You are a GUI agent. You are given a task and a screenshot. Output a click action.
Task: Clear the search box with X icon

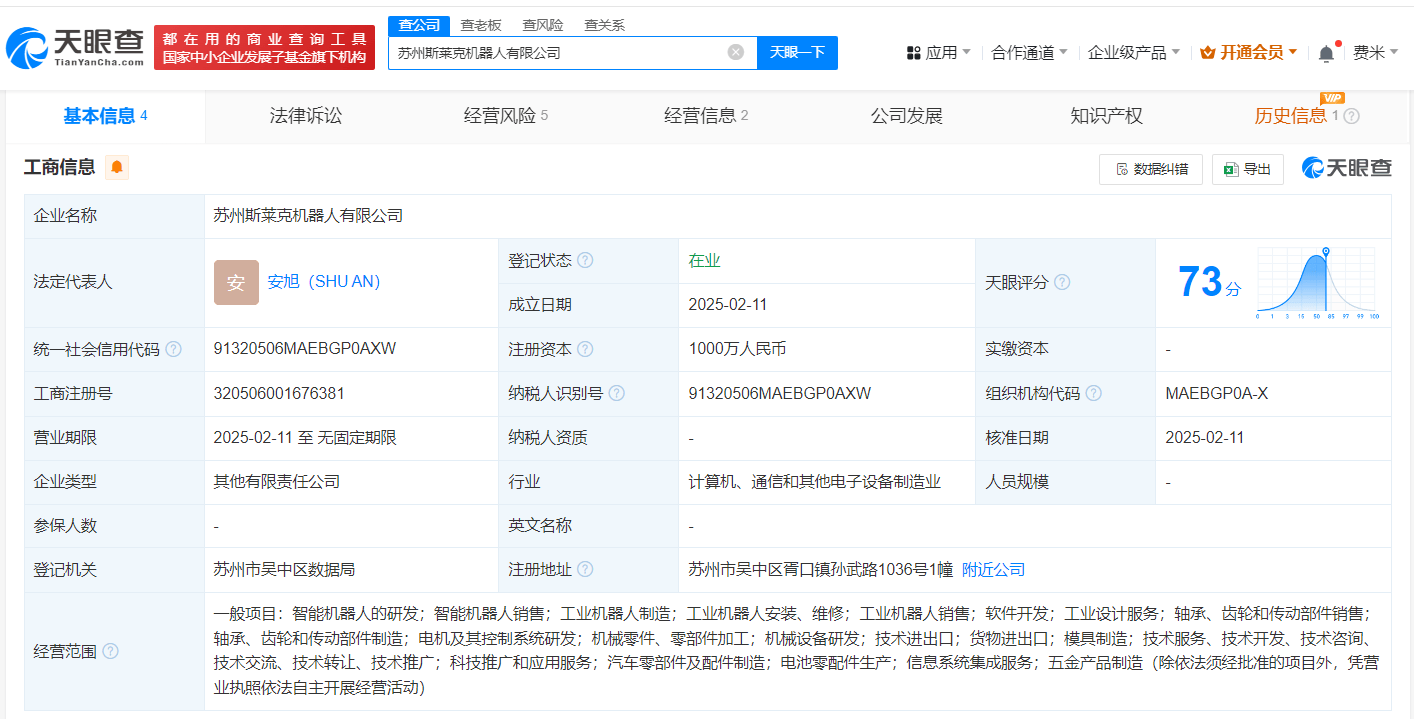[x=736, y=52]
